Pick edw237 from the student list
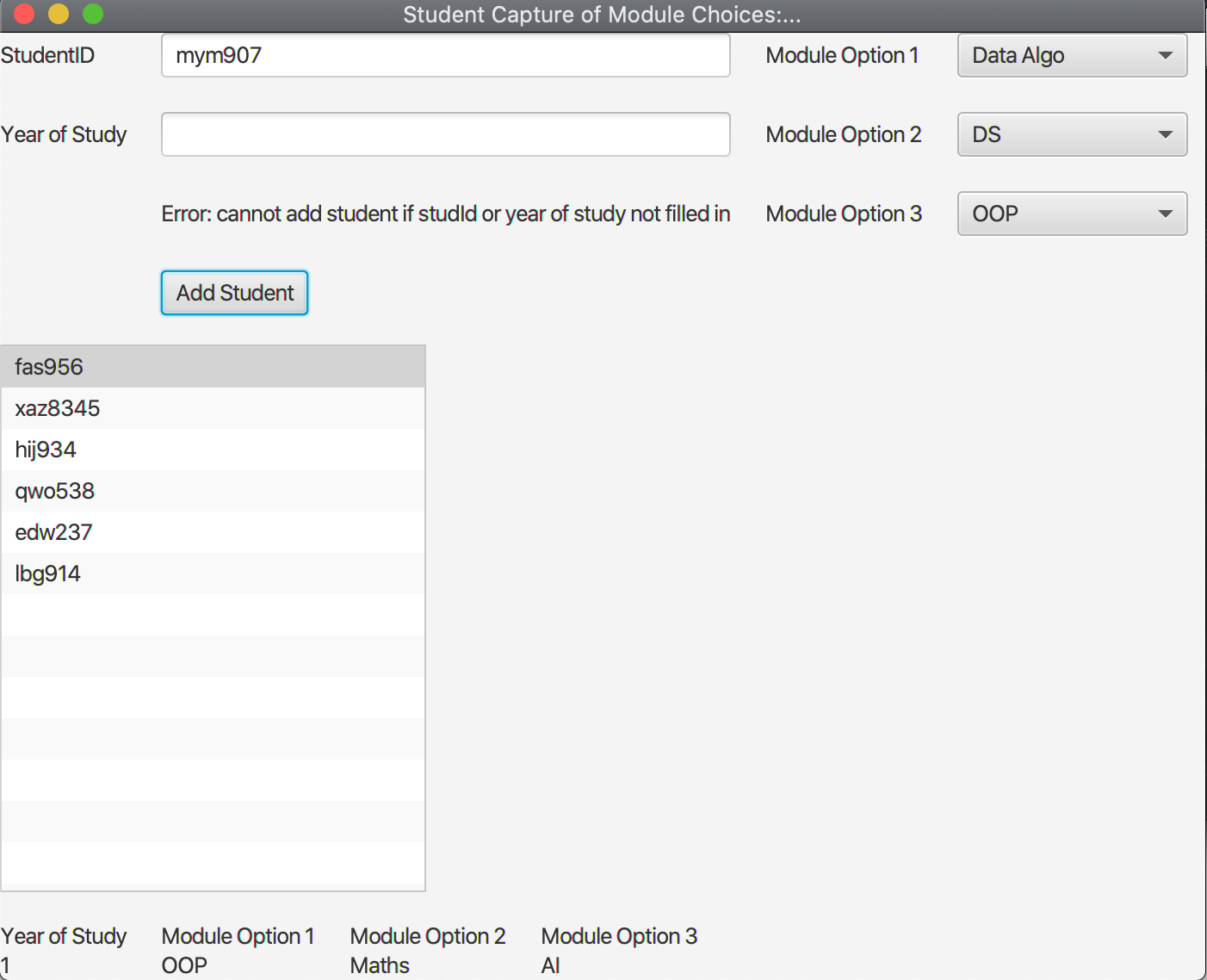 [x=213, y=532]
